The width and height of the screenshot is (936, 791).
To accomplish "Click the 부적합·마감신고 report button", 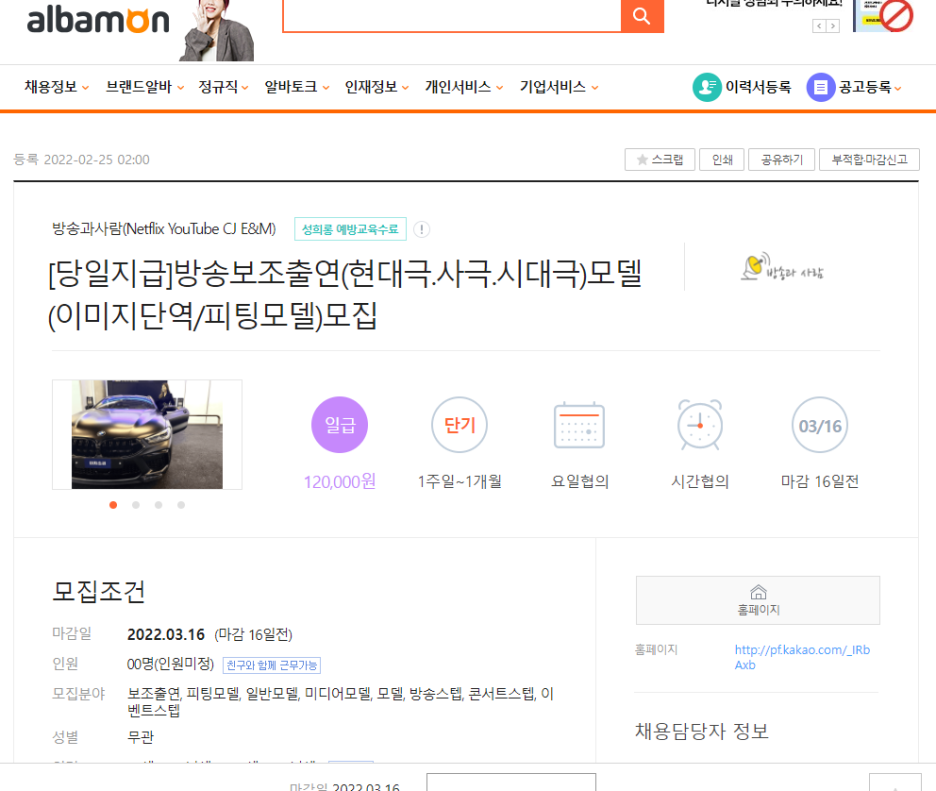I will 869,159.
